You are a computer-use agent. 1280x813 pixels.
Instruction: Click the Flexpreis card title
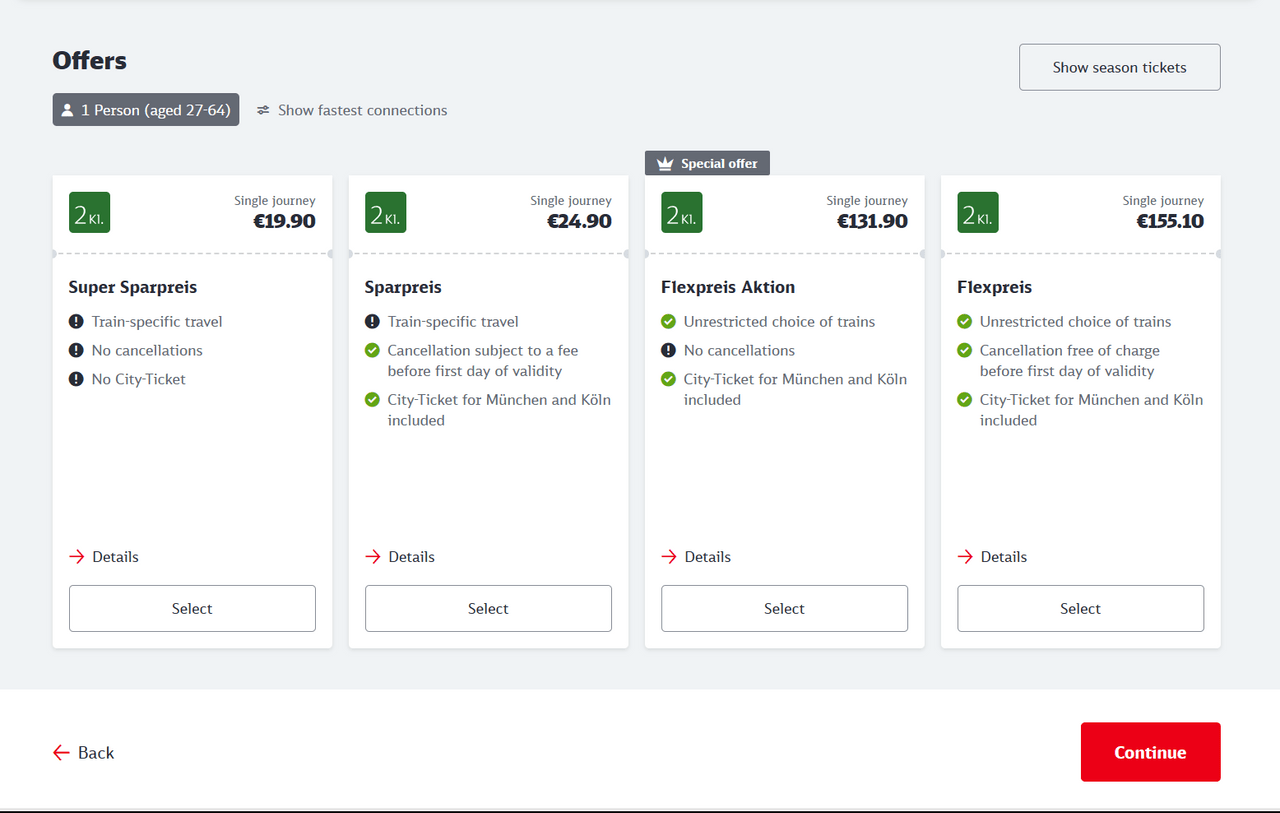994,287
